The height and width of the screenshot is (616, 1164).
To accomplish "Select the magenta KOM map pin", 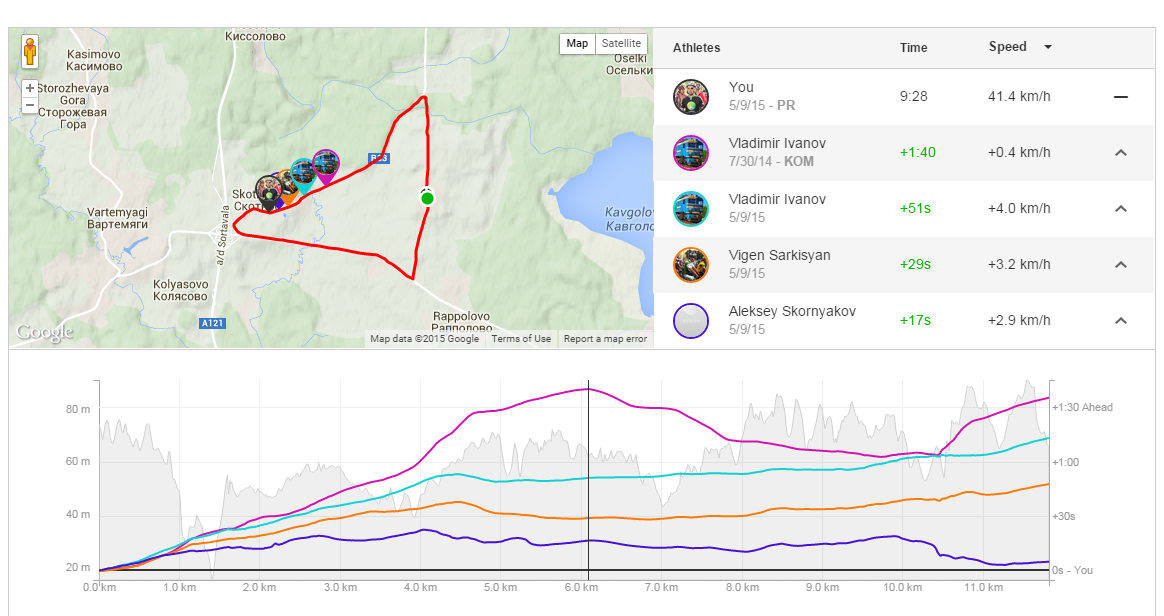I will tap(326, 166).
